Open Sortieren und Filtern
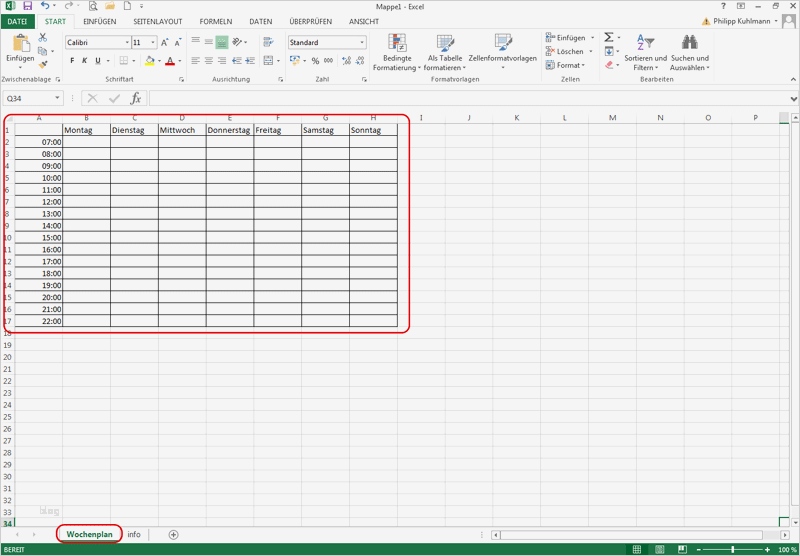Image resolution: width=800 pixels, height=556 pixels. pos(645,53)
